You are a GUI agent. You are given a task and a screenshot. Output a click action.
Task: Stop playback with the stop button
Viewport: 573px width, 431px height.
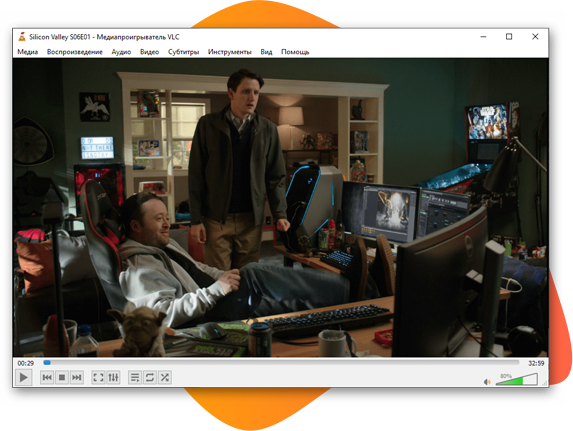coord(62,377)
